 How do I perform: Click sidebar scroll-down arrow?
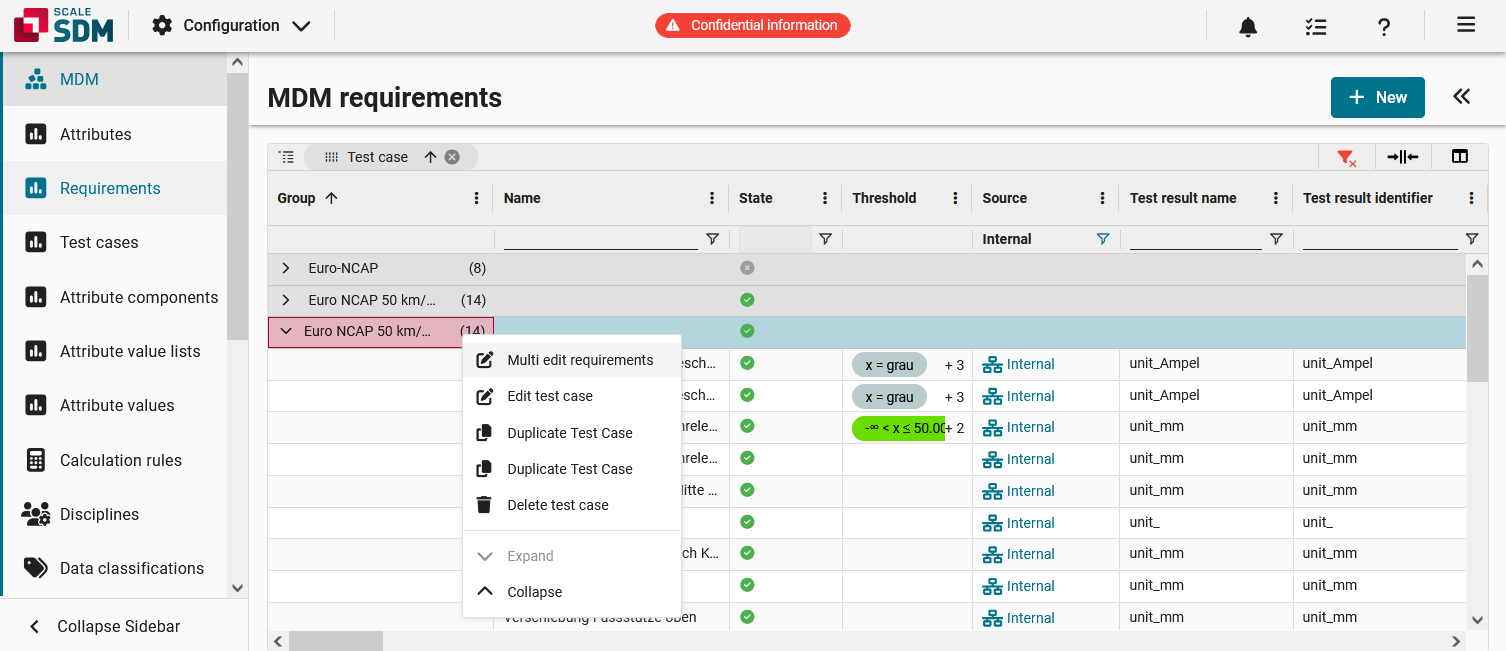(237, 588)
